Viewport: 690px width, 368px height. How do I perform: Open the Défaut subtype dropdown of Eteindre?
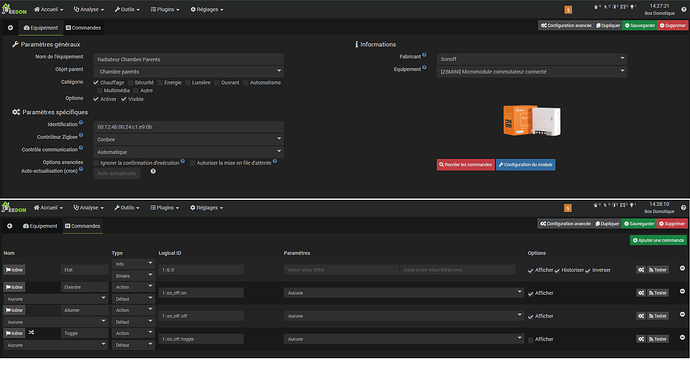(x=133, y=298)
